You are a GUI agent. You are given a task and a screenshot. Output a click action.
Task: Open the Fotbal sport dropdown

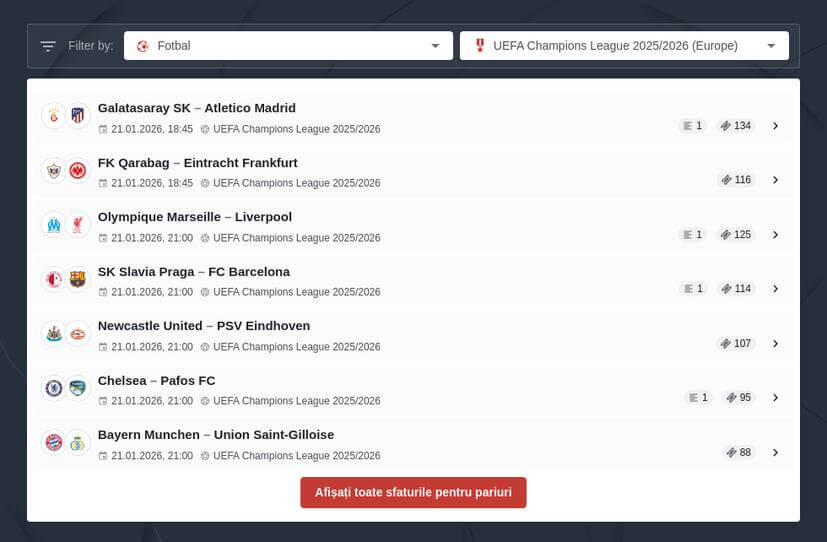[x=288, y=46]
